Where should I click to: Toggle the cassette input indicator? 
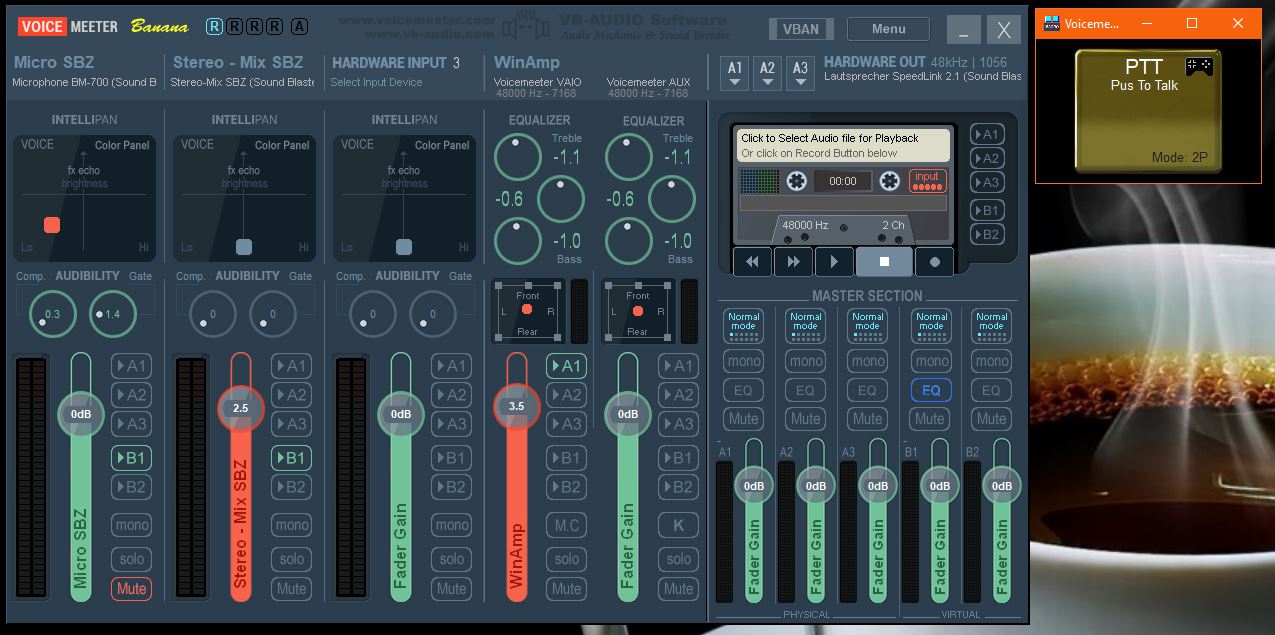point(927,181)
